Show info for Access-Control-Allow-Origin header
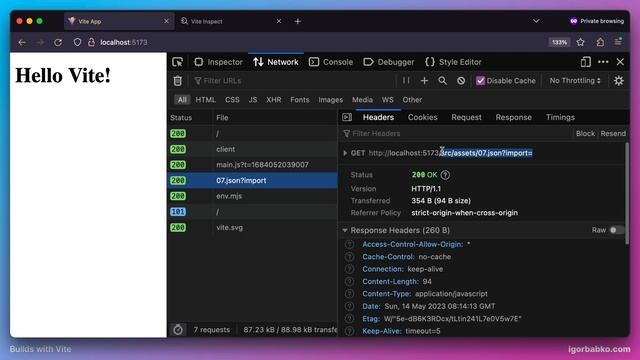This screenshot has width=640, height=360. [349, 244]
